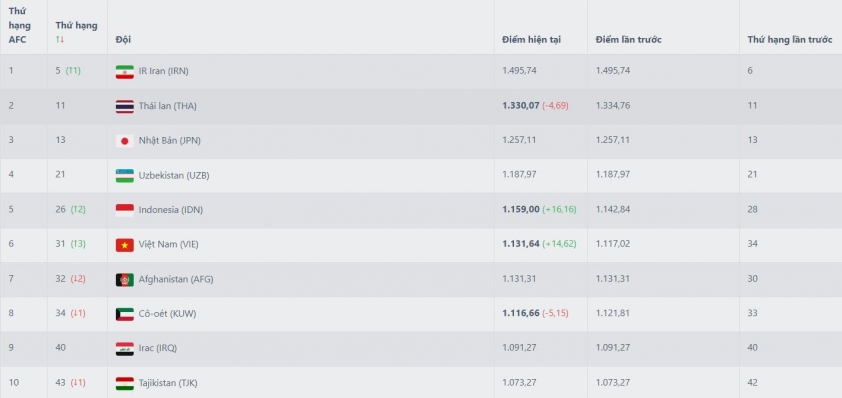The height and width of the screenshot is (398, 842).
Task: Click Indonesia's current points 1.159,00
Action: coord(520,209)
